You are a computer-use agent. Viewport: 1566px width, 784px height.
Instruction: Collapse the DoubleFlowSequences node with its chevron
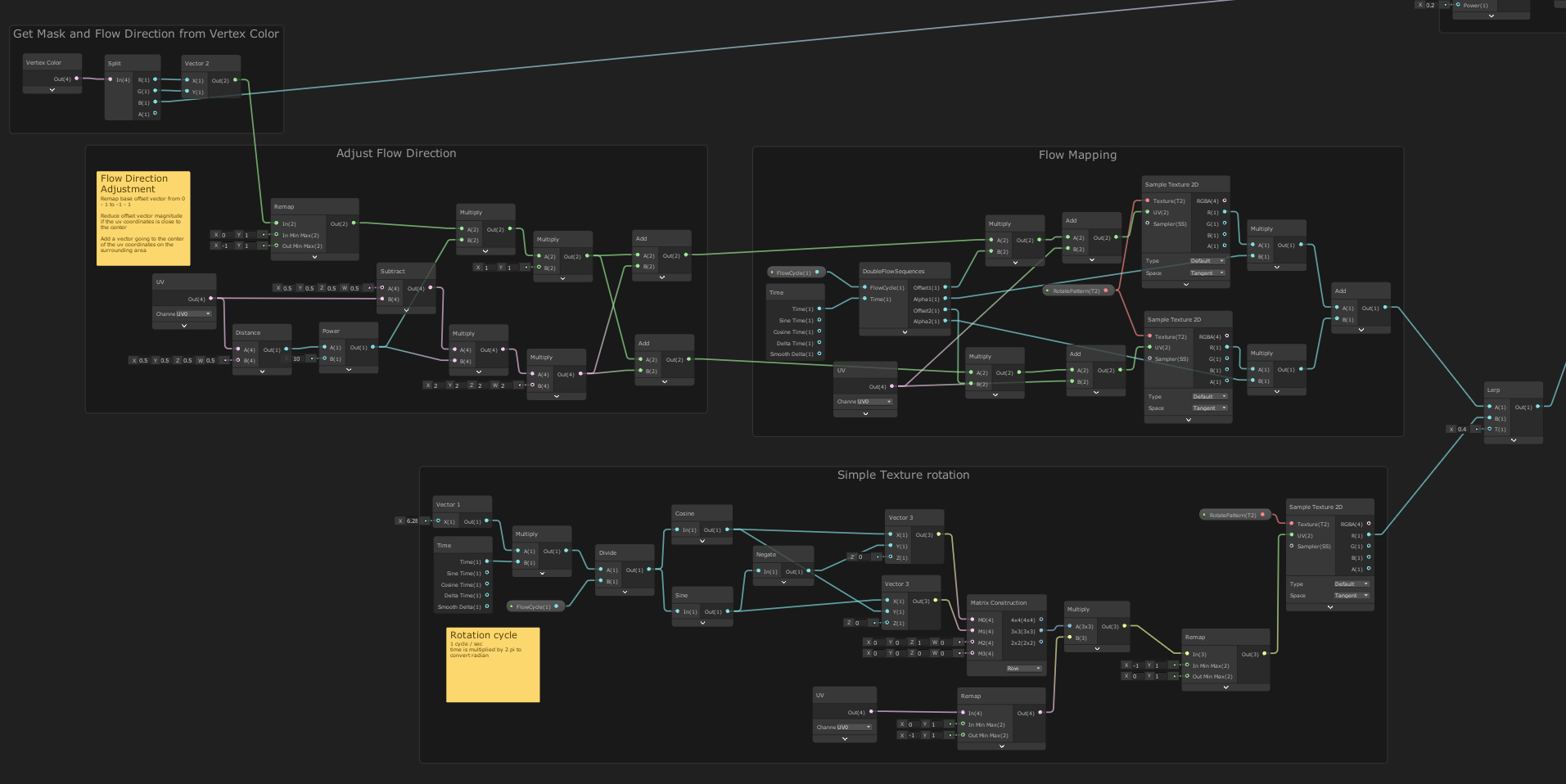(905, 332)
